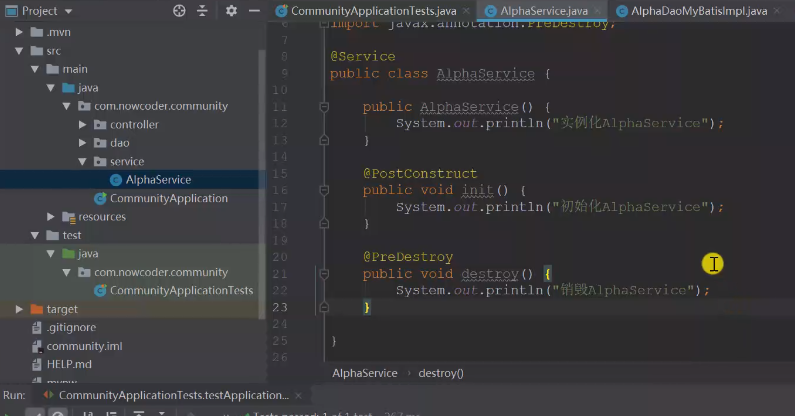
Task: Click the orange target folder icon
Action: [x=37, y=309]
